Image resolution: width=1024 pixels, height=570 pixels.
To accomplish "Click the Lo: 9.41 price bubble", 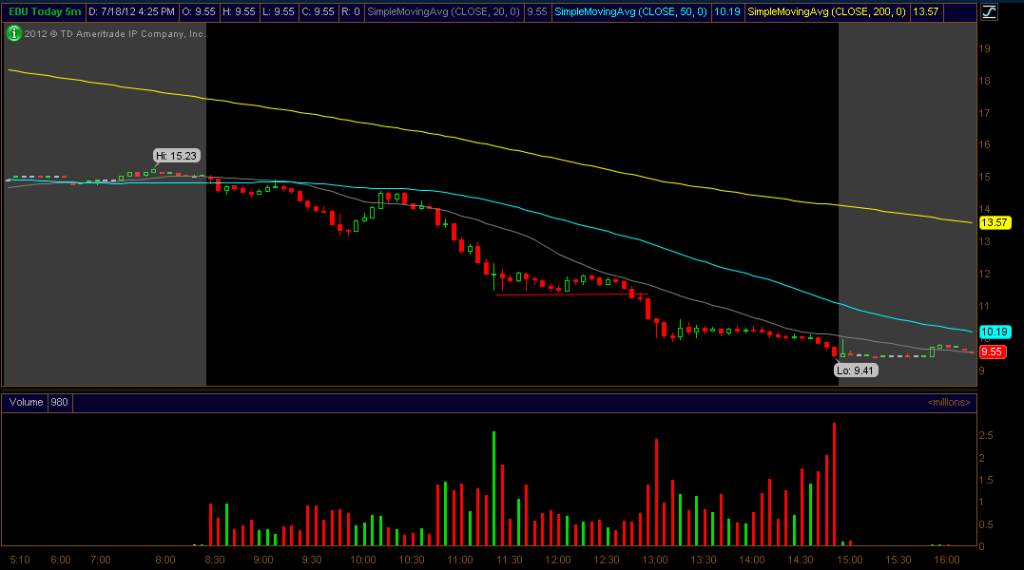I will click(x=856, y=370).
